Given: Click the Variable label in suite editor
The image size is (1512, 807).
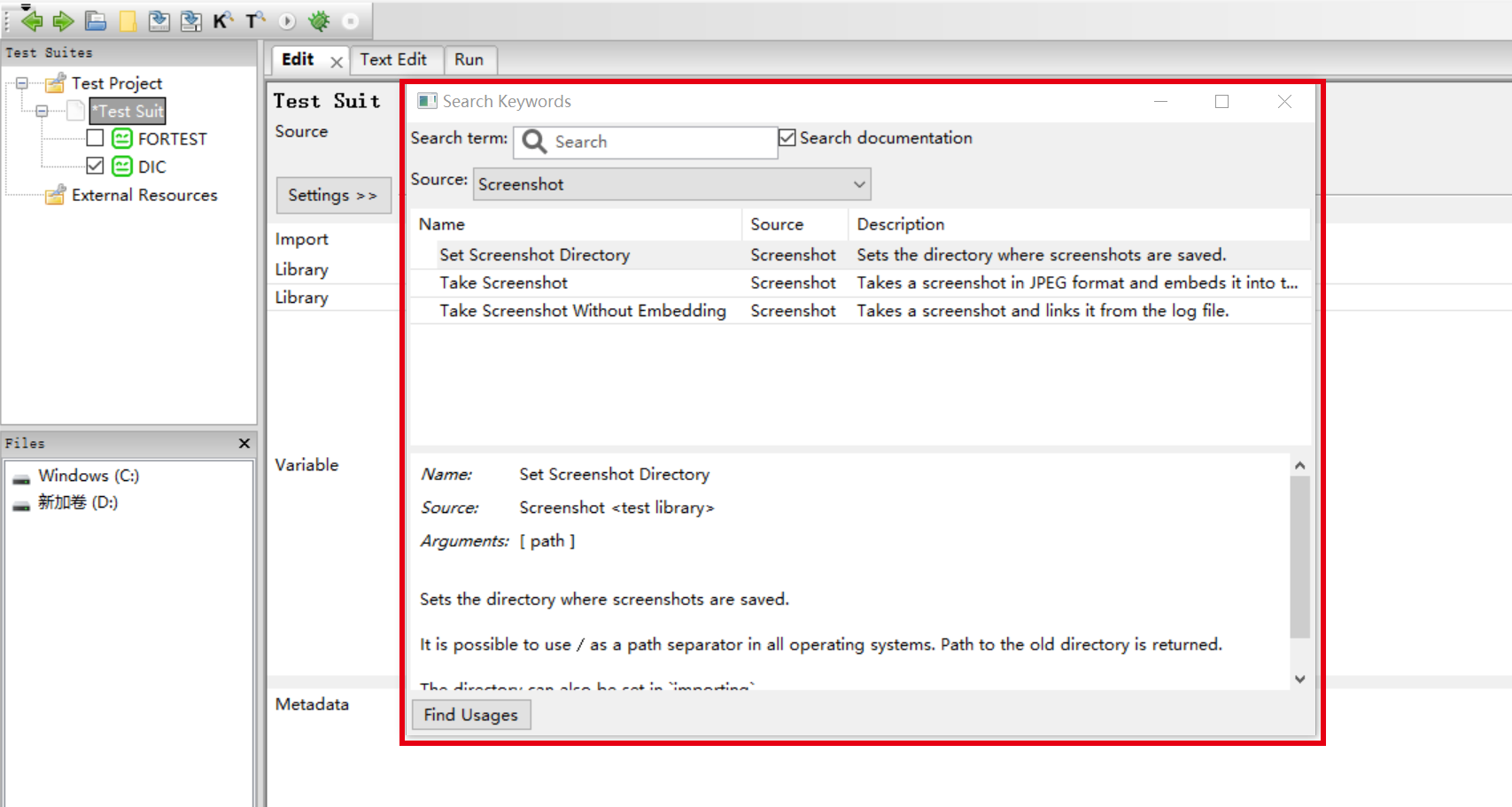Looking at the screenshot, I should (306, 465).
